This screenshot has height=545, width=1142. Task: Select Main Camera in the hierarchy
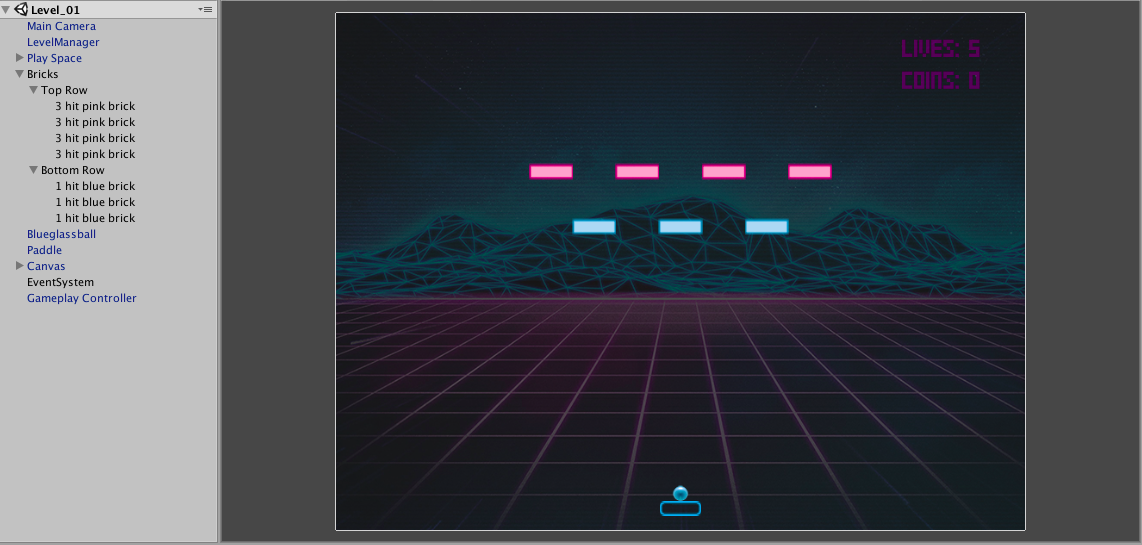(61, 26)
